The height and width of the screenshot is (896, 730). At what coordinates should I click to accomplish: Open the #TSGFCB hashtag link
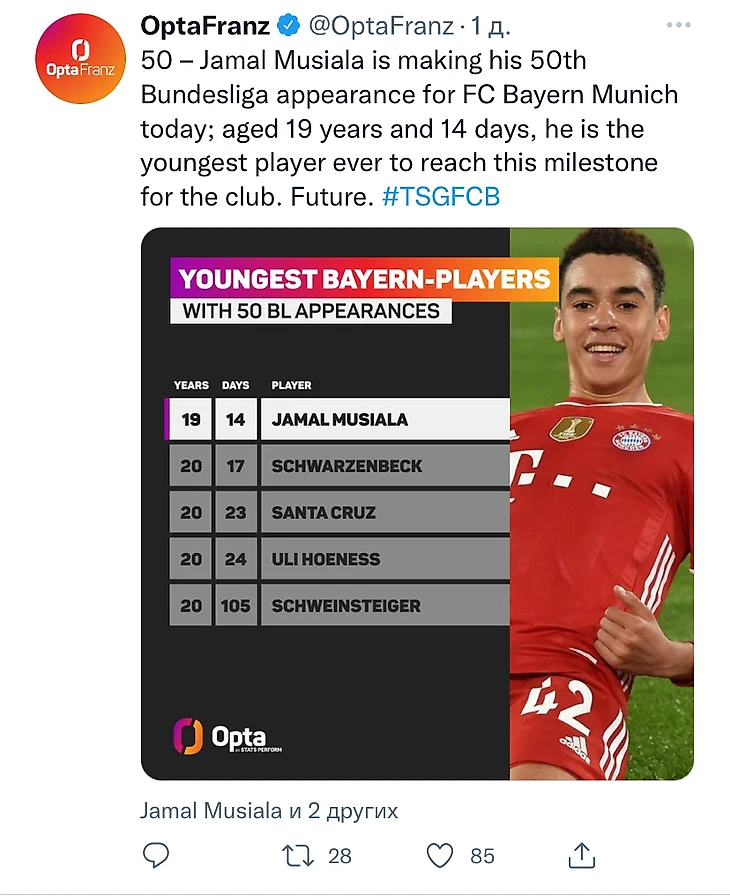click(x=441, y=197)
